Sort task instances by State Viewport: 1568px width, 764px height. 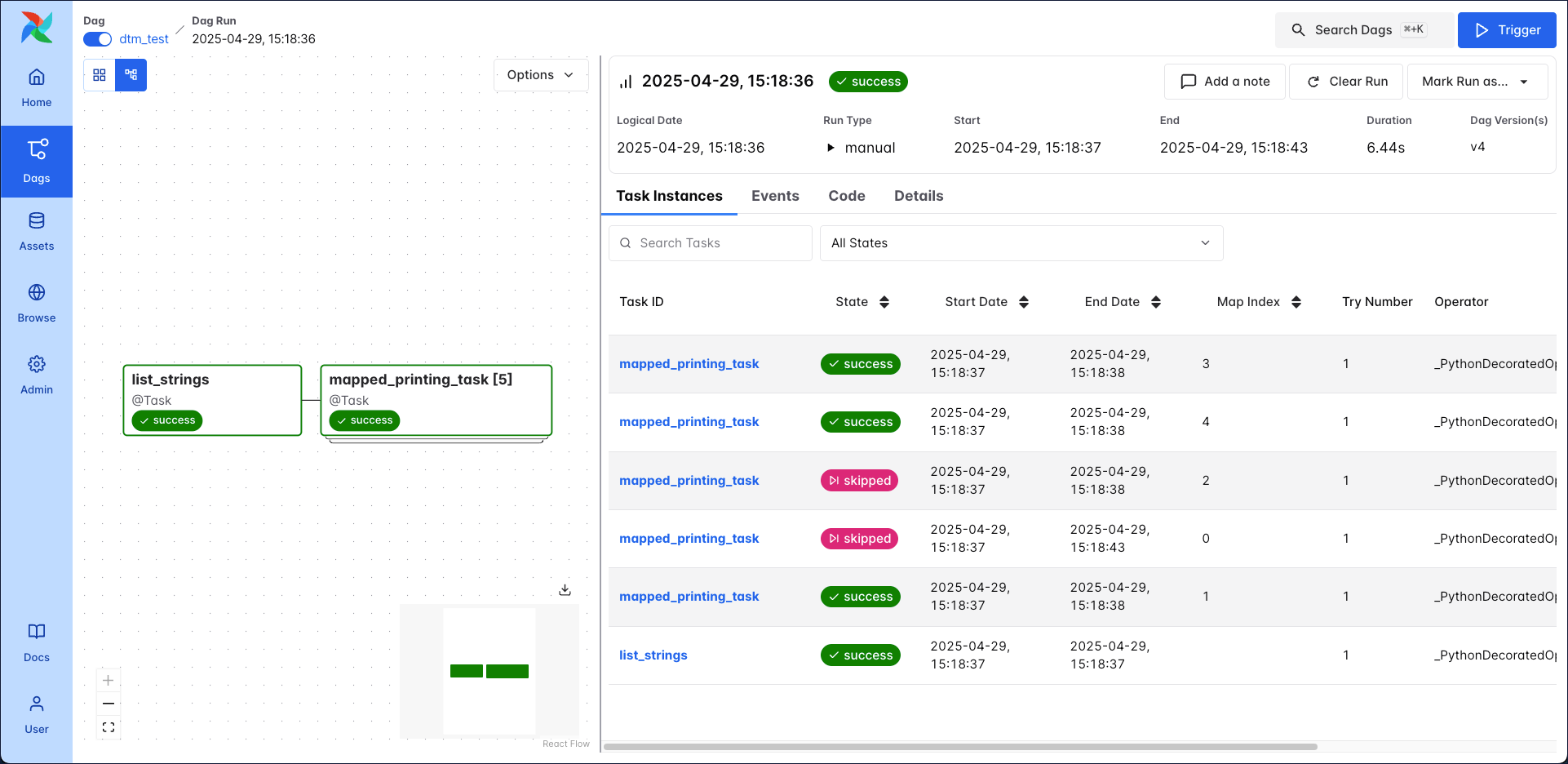click(x=884, y=302)
